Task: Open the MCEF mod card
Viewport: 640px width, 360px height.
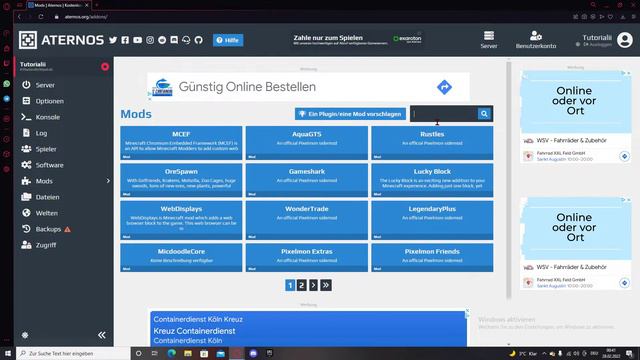Action: tap(181, 143)
